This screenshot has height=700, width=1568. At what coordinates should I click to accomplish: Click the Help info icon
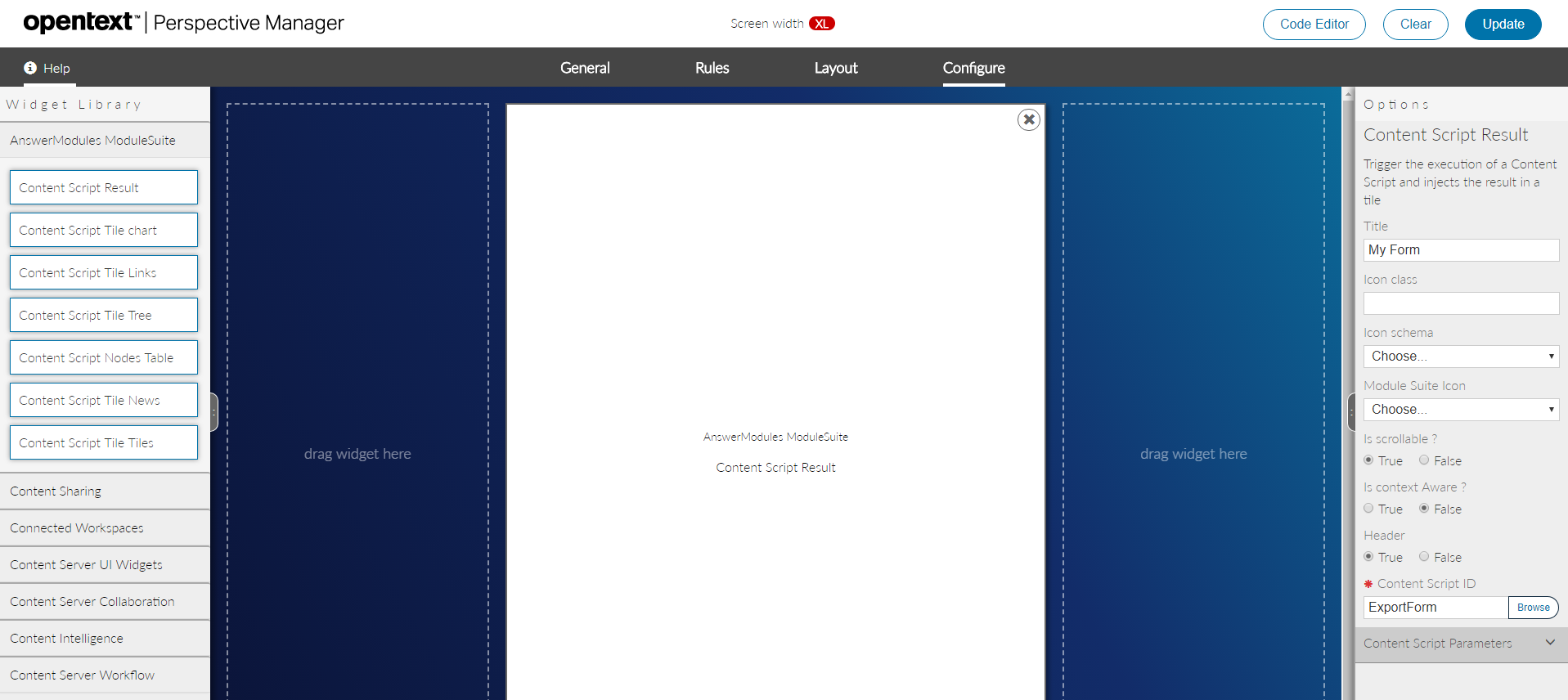click(x=30, y=68)
